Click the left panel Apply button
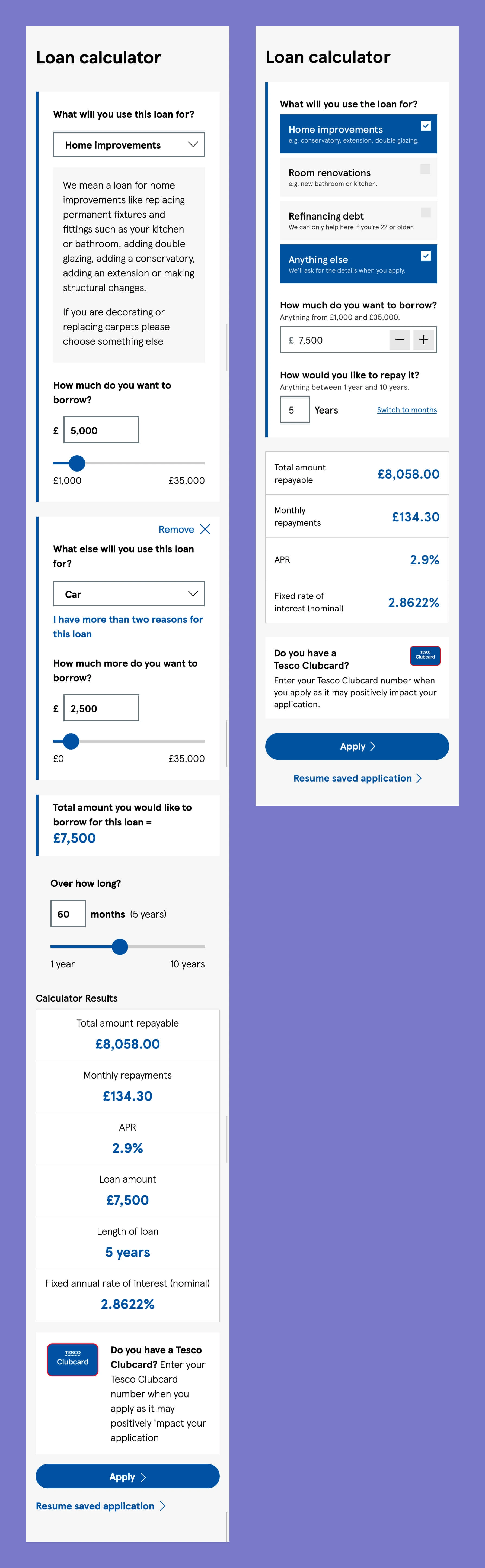The height and width of the screenshot is (1568, 485). point(127,1477)
